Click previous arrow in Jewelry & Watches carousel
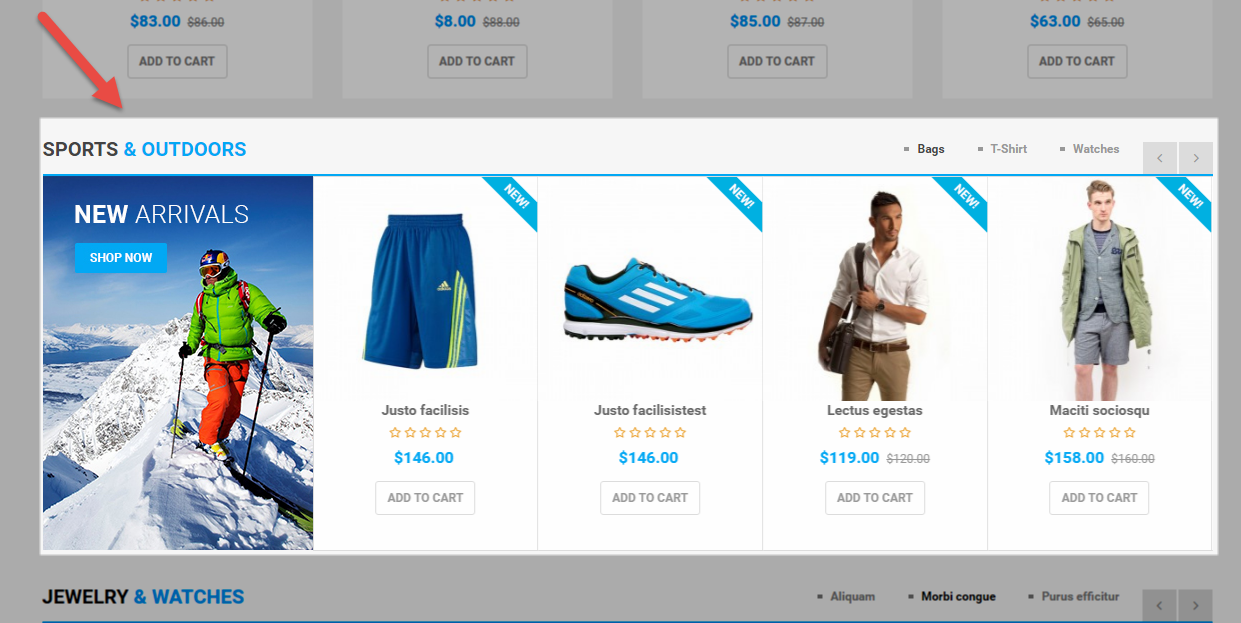Screen dimensions: 1241x623 (1160, 605)
